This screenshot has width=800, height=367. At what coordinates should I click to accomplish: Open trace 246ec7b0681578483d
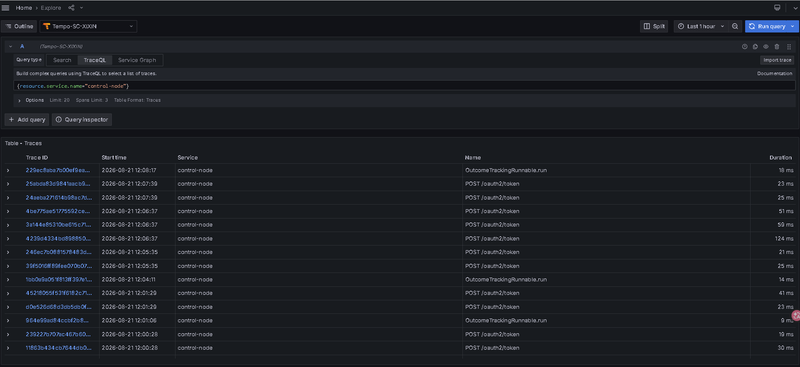pyautogui.click(x=58, y=252)
